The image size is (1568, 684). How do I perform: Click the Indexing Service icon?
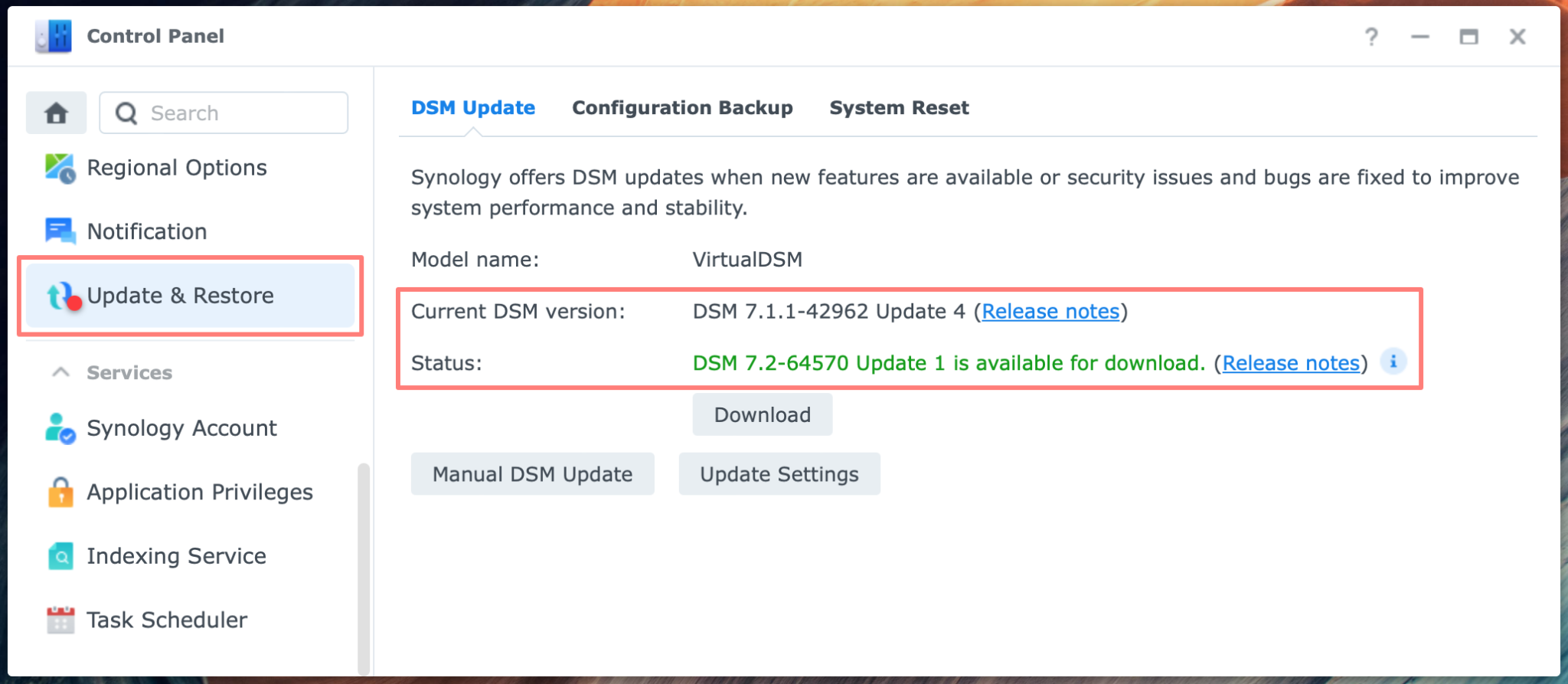point(60,556)
